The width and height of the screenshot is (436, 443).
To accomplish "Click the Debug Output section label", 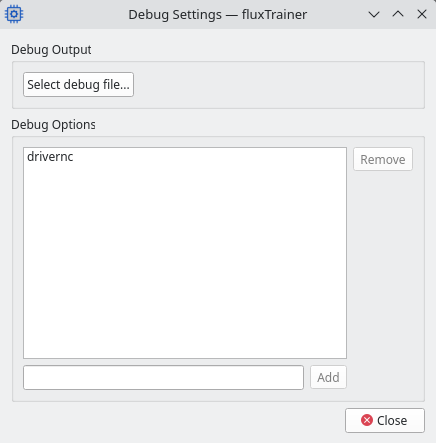I will coord(51,50).
